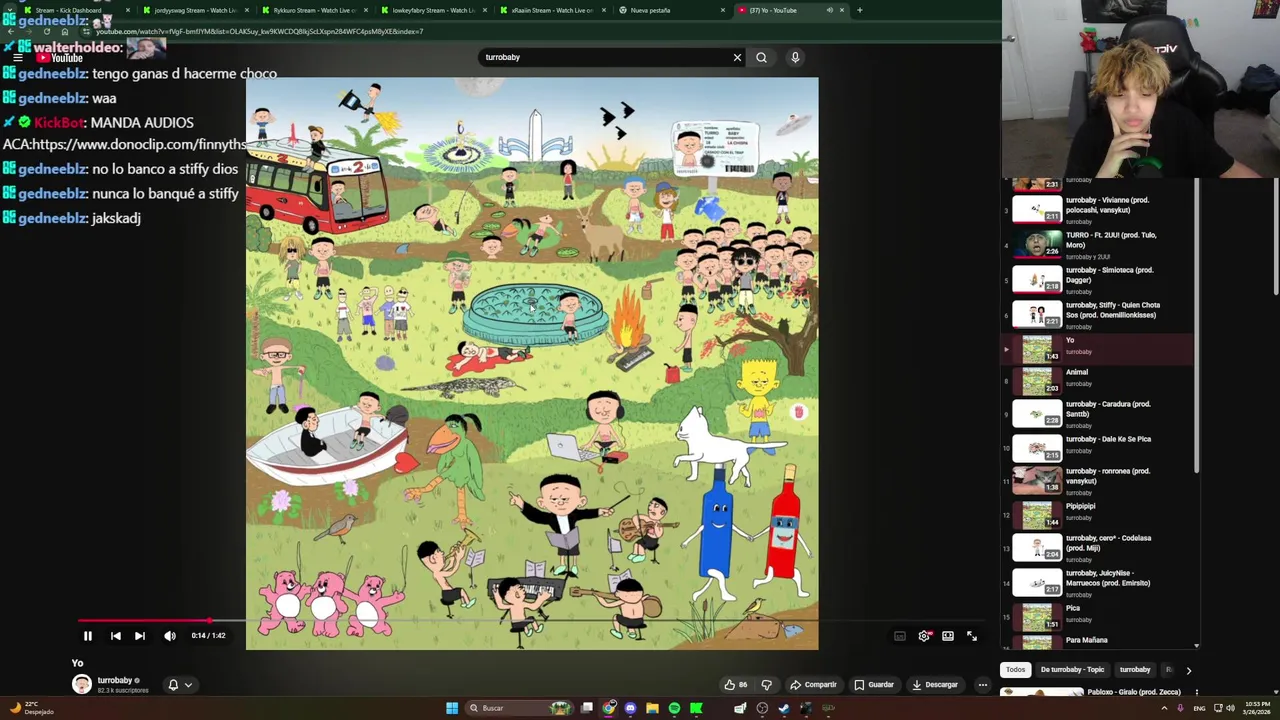Open Discord from the taskbar
The image size is (1280, 720).
tap(630, 708)
